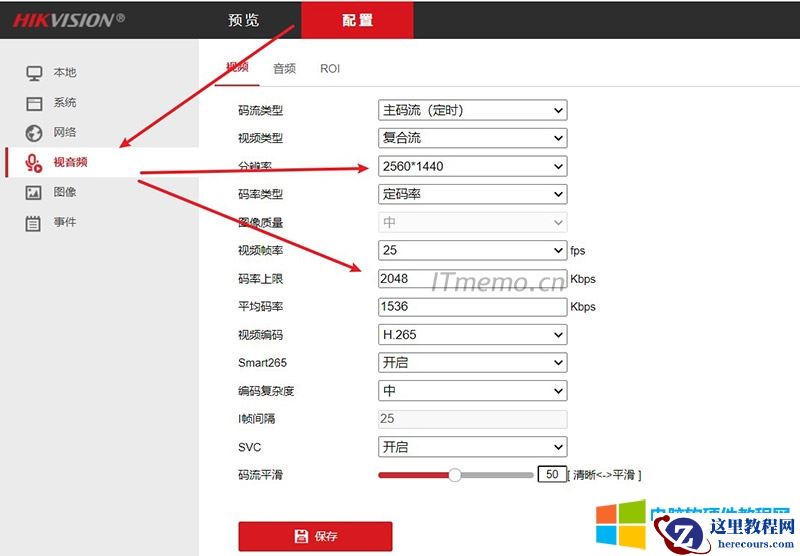Click the Smart265 label
Screen dimensions: 800x556
pyautogui.click(x=262, y=363)
